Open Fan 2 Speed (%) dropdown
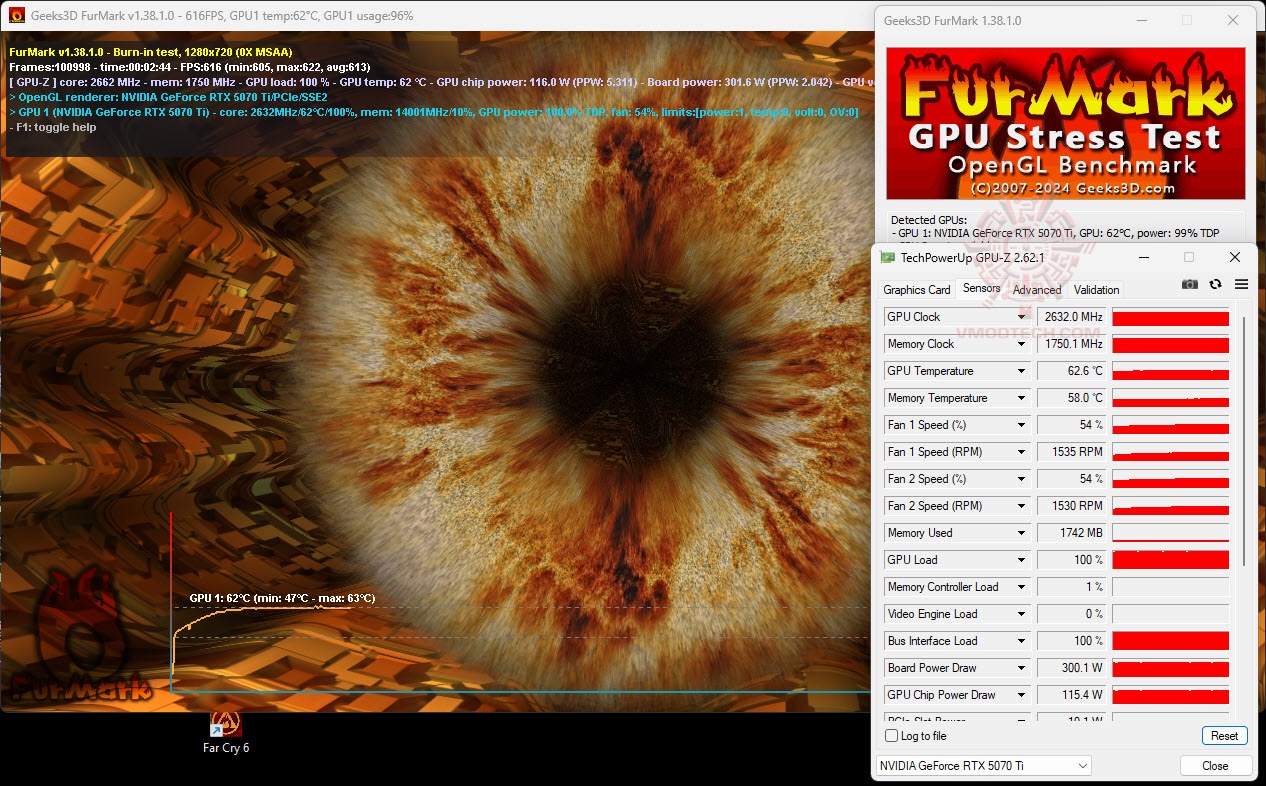 [x=1021, y=479]
